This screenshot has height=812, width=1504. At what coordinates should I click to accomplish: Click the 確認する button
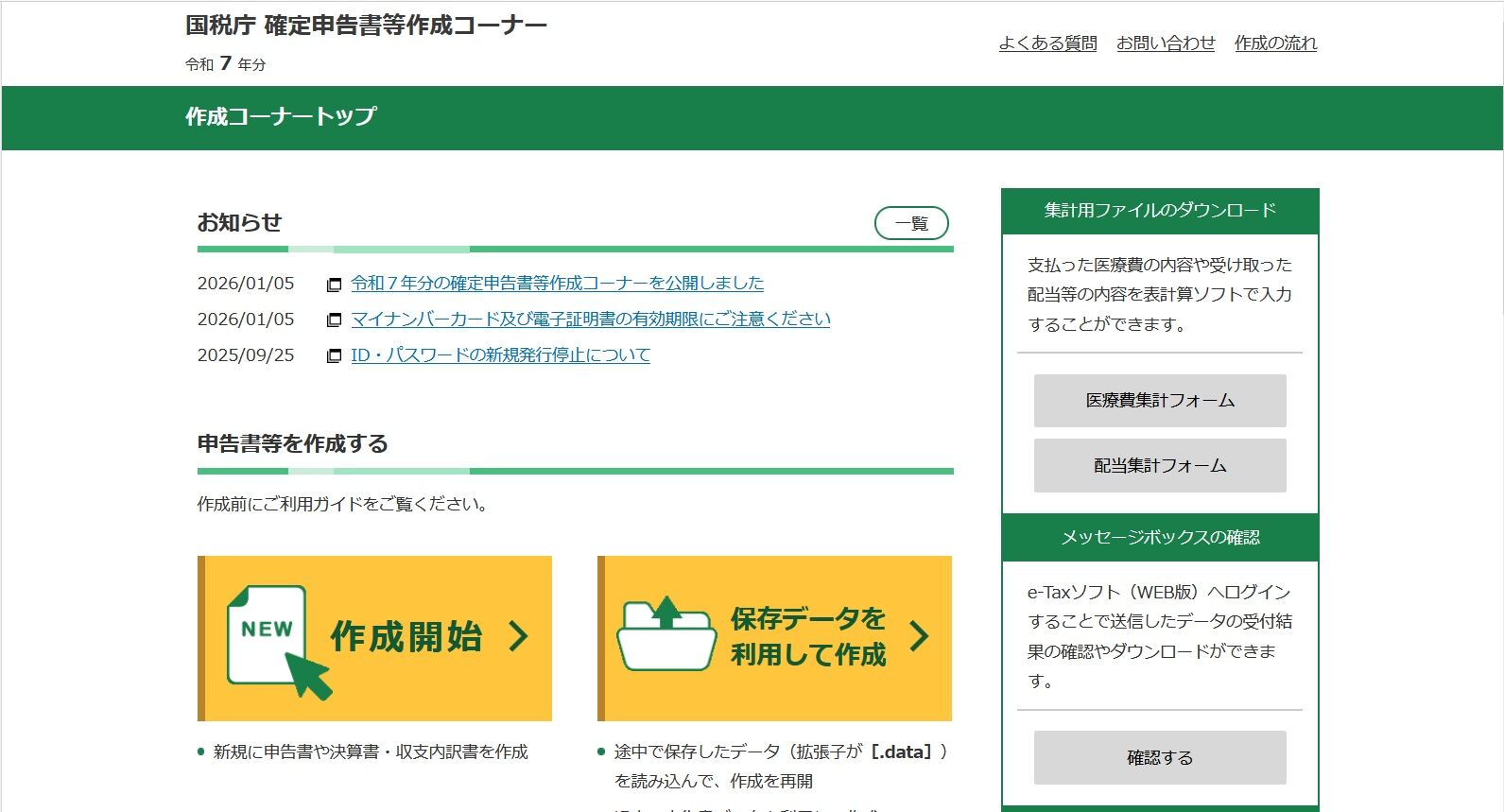click(1160, 757)
